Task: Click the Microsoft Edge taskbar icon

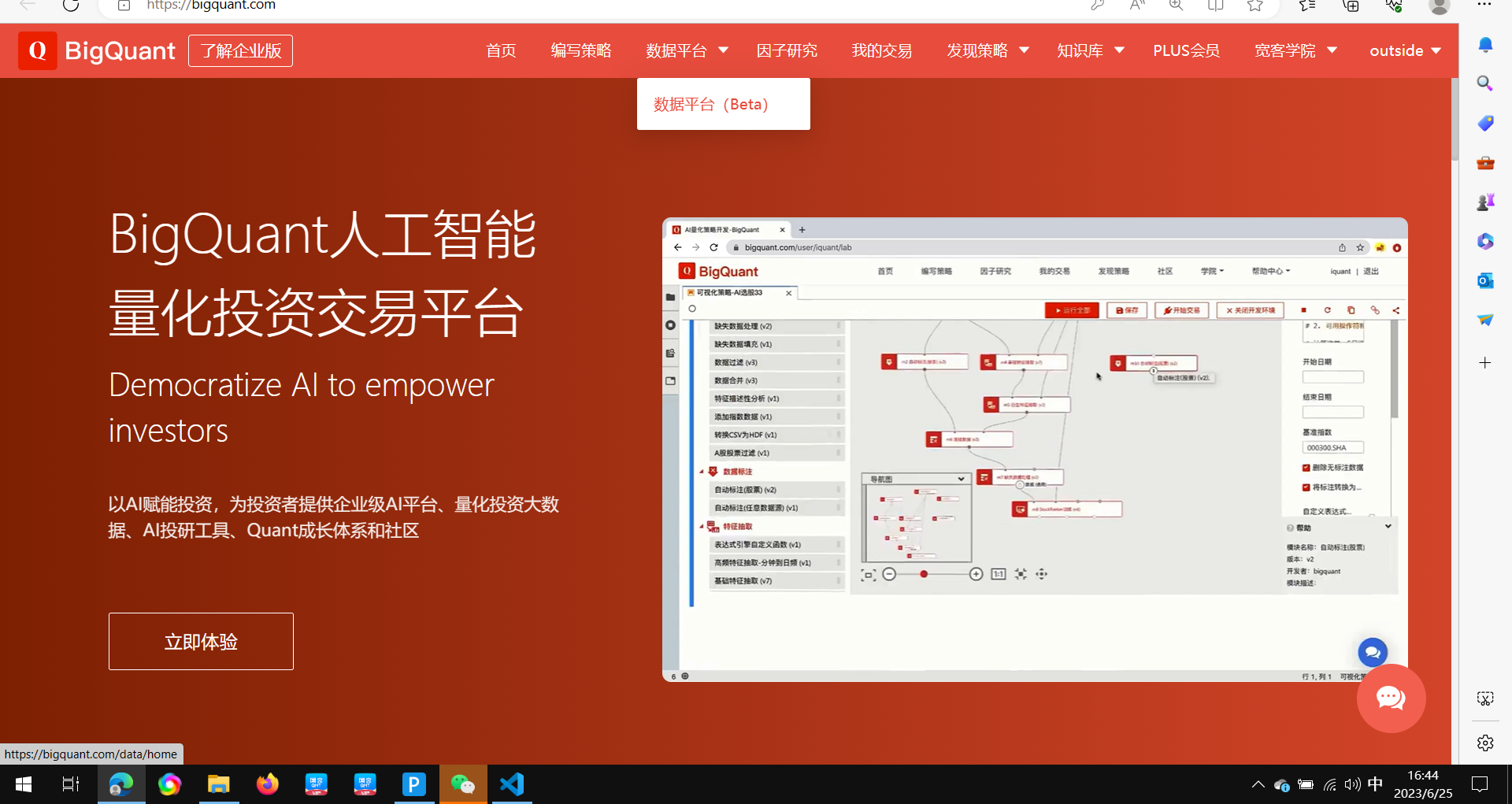Action: (121, 784)
